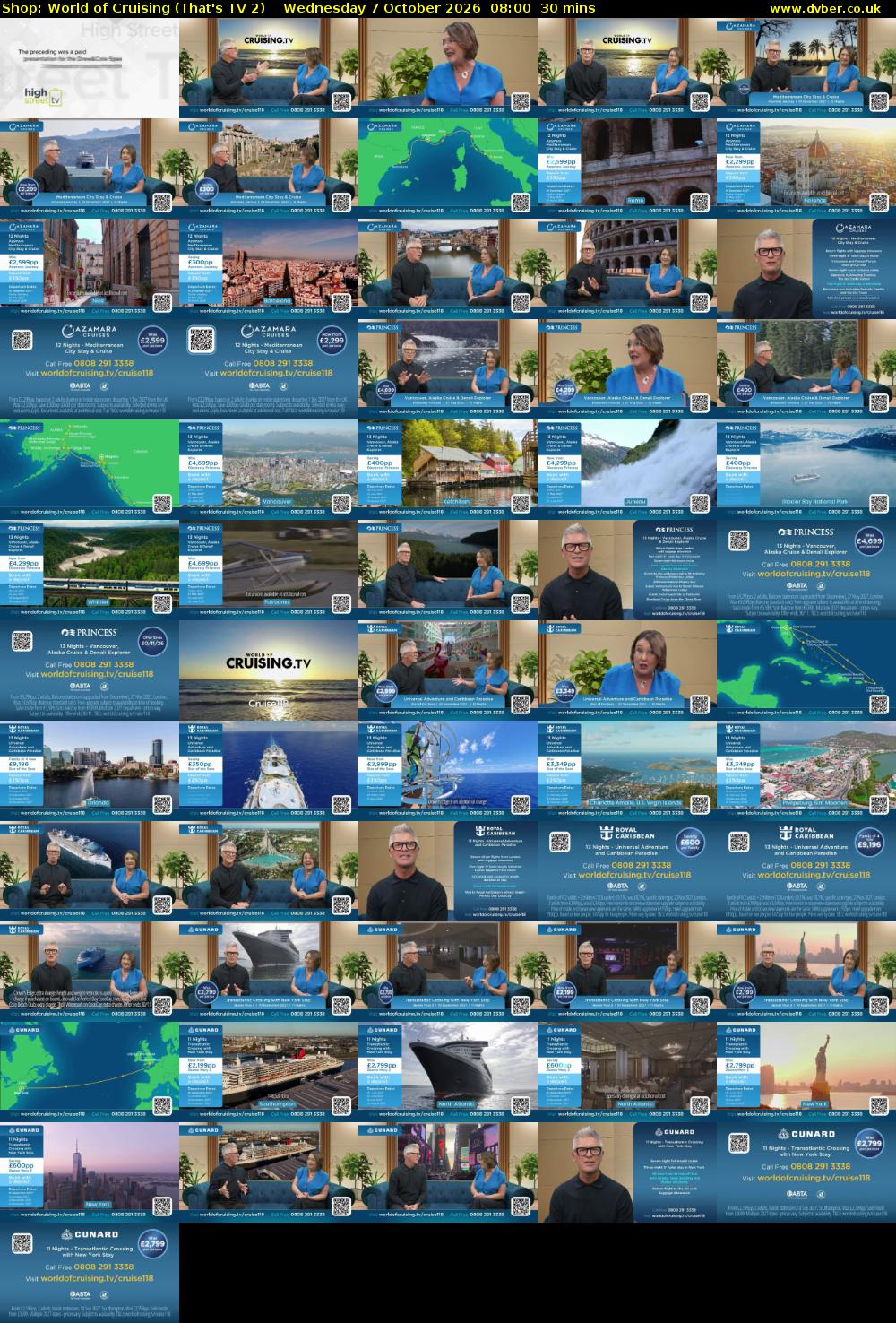Open the Whittier train thumbnail
The height and width of the screenshot is (1323, 896).
pos(90,570)
